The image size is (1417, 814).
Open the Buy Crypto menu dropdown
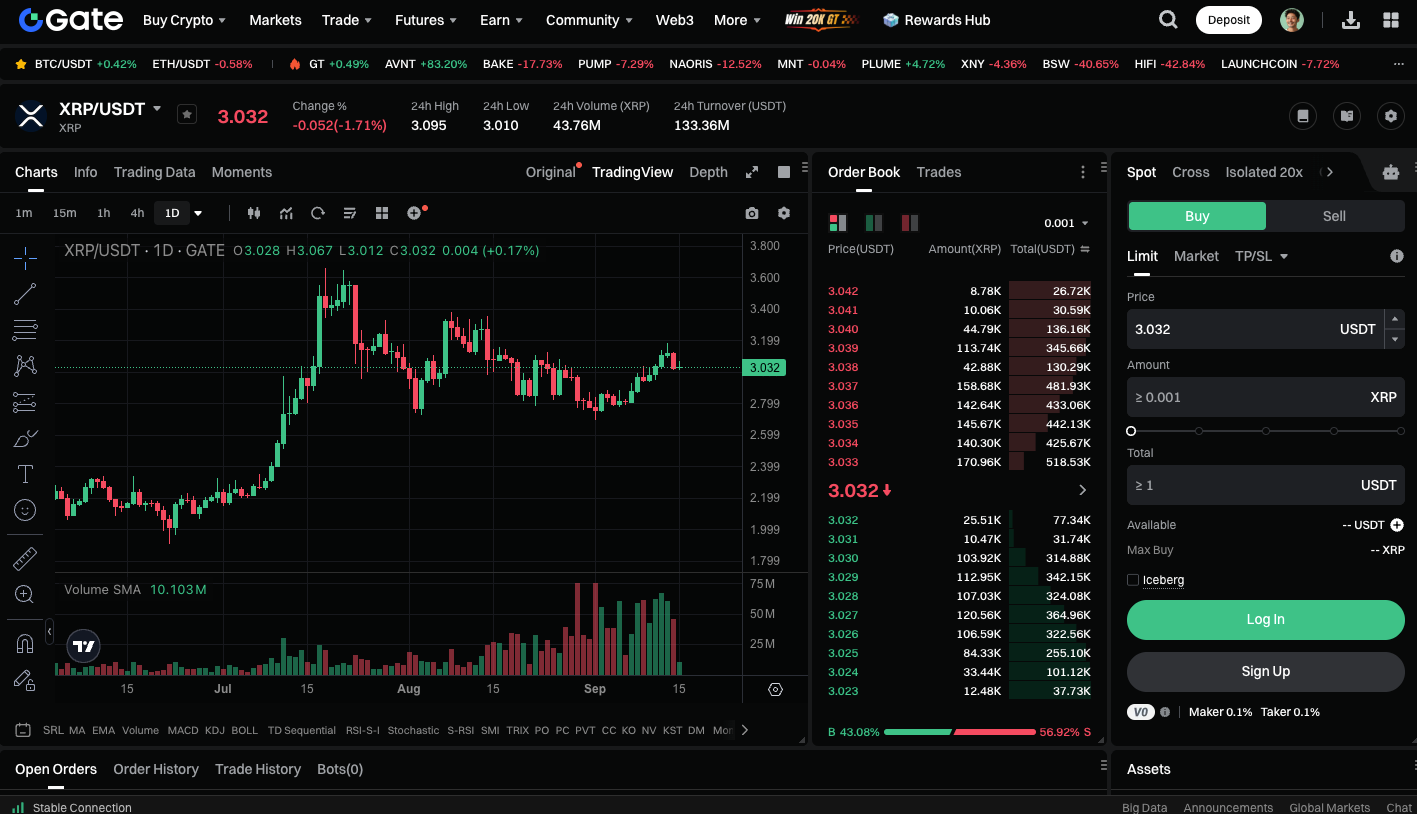click(x=184, y=20)
